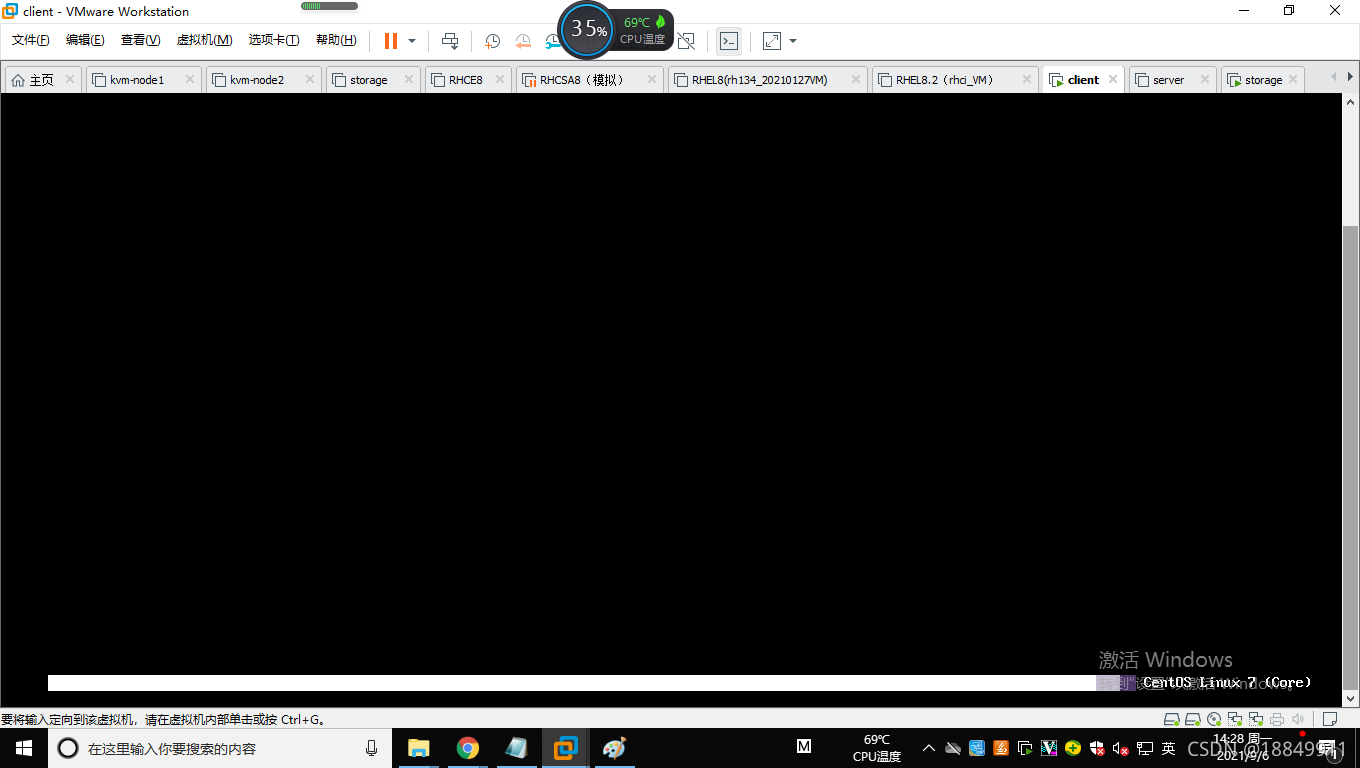This screenshot has width=1360, height=768.
Task: Click the Windows Security tray icon
Action: [1097, 748]
